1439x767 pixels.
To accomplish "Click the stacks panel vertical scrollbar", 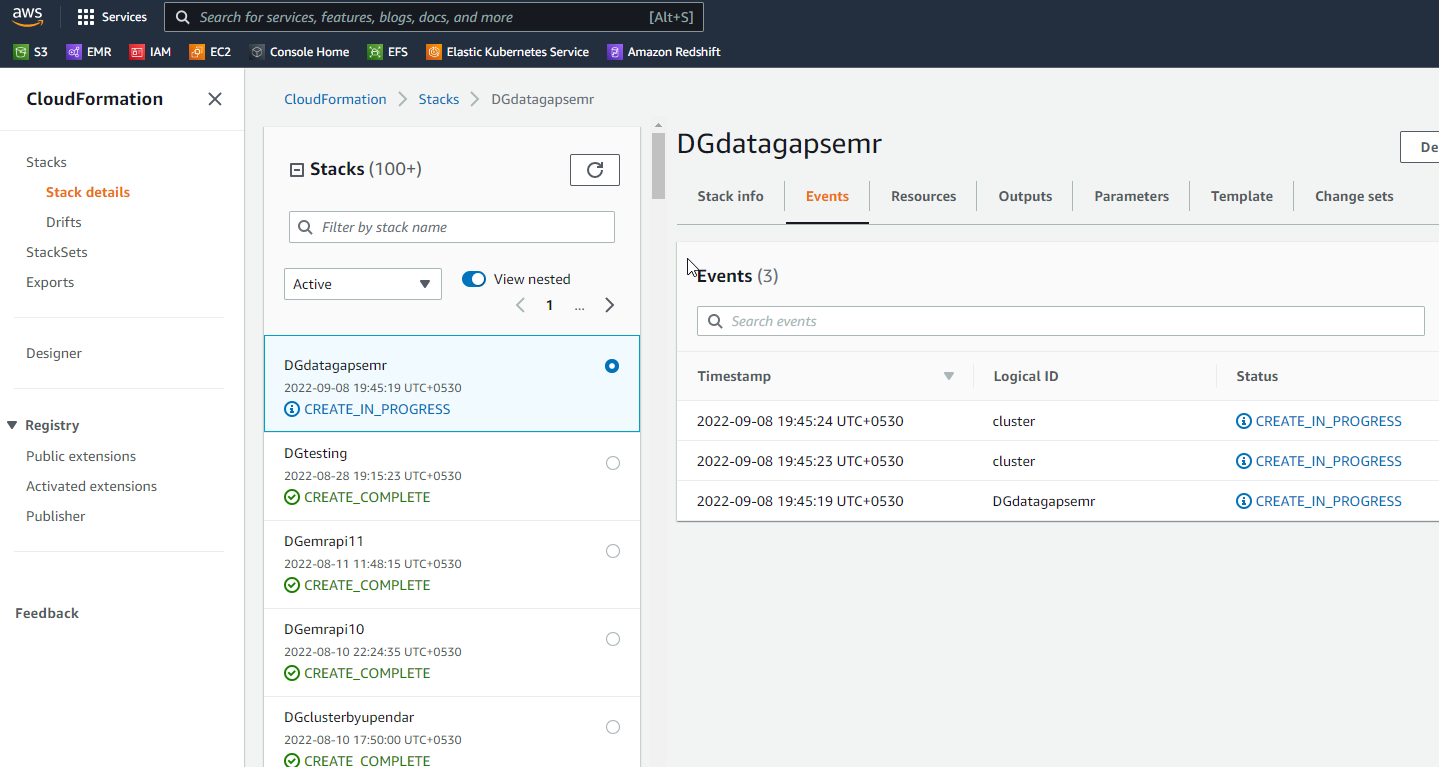I will coord(658,165).
